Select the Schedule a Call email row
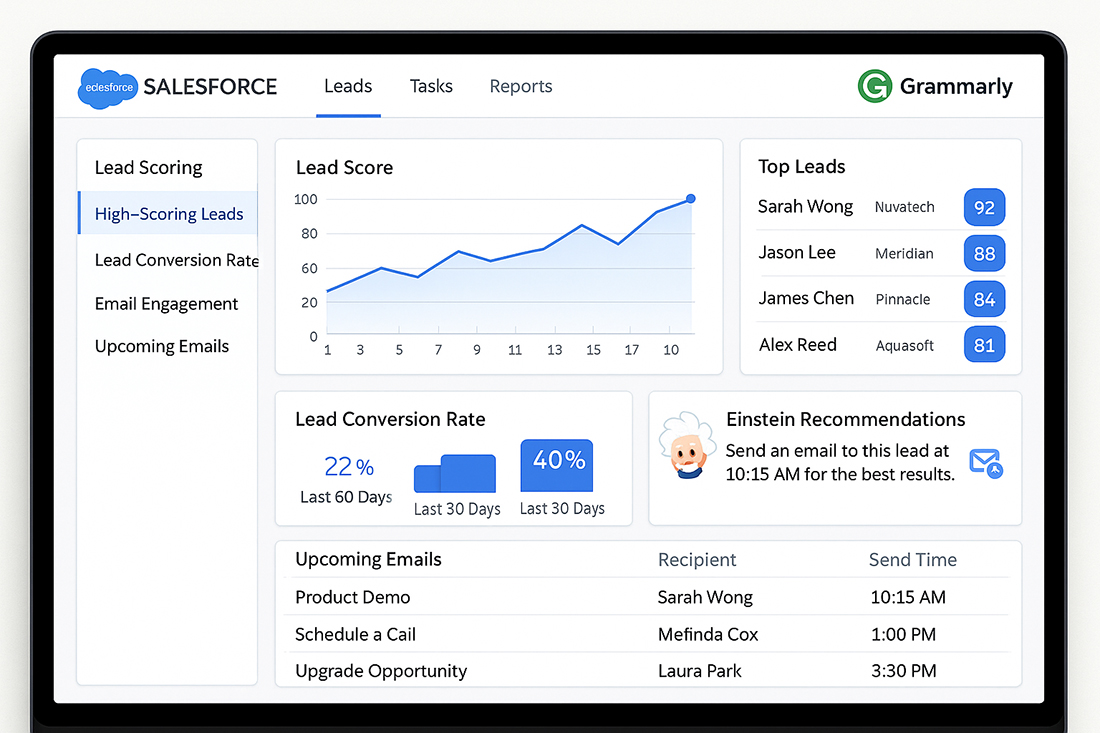Screen dimensions: 1100x733 click(x=647, y=634)
